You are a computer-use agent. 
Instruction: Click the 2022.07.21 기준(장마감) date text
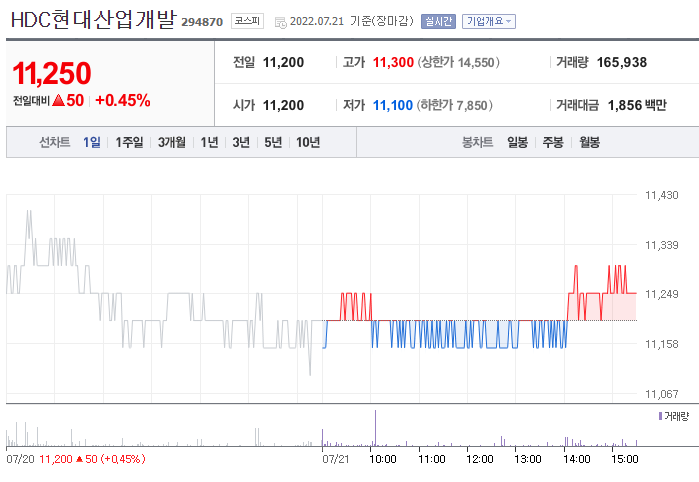(x=352, y=21)
